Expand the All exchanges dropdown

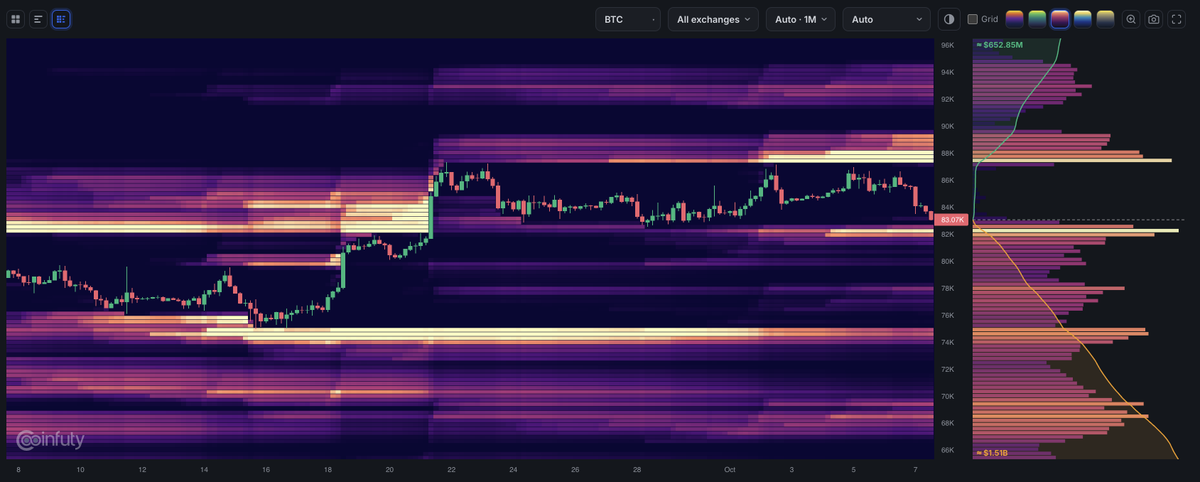pyautogui.click(x=713, y=19)
